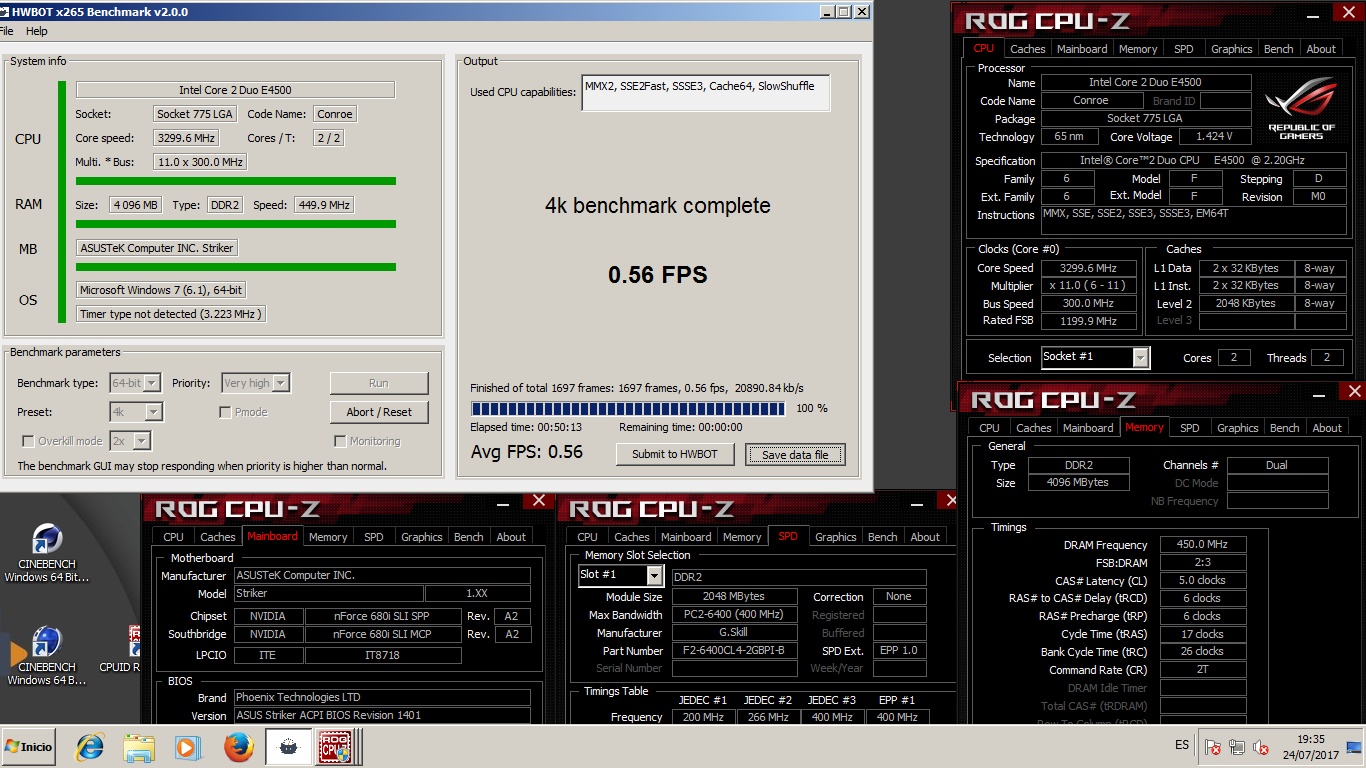Click the Multi. * Bus 11.0 x 300.0 MHz field
Viewport: 1366px width, 768px height.
point(200,162)
